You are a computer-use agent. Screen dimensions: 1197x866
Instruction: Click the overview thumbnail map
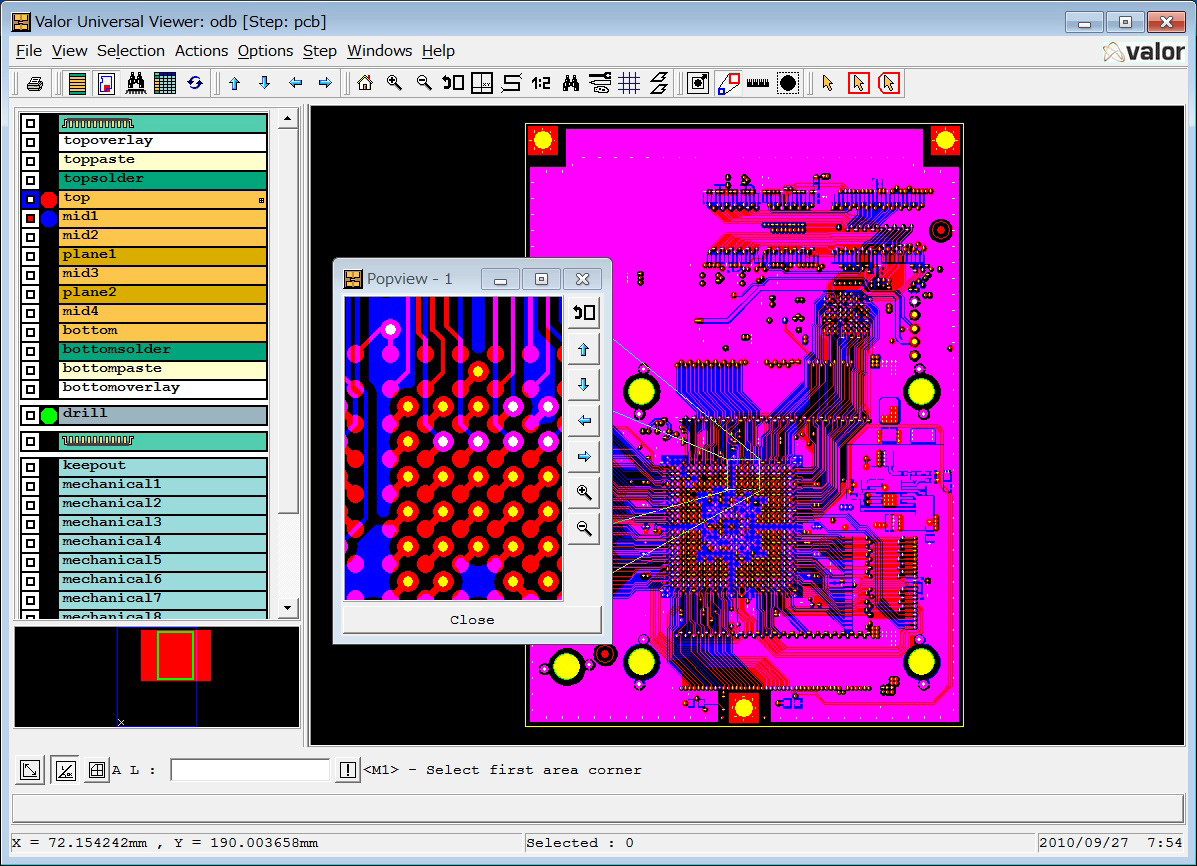coord(156,677)
